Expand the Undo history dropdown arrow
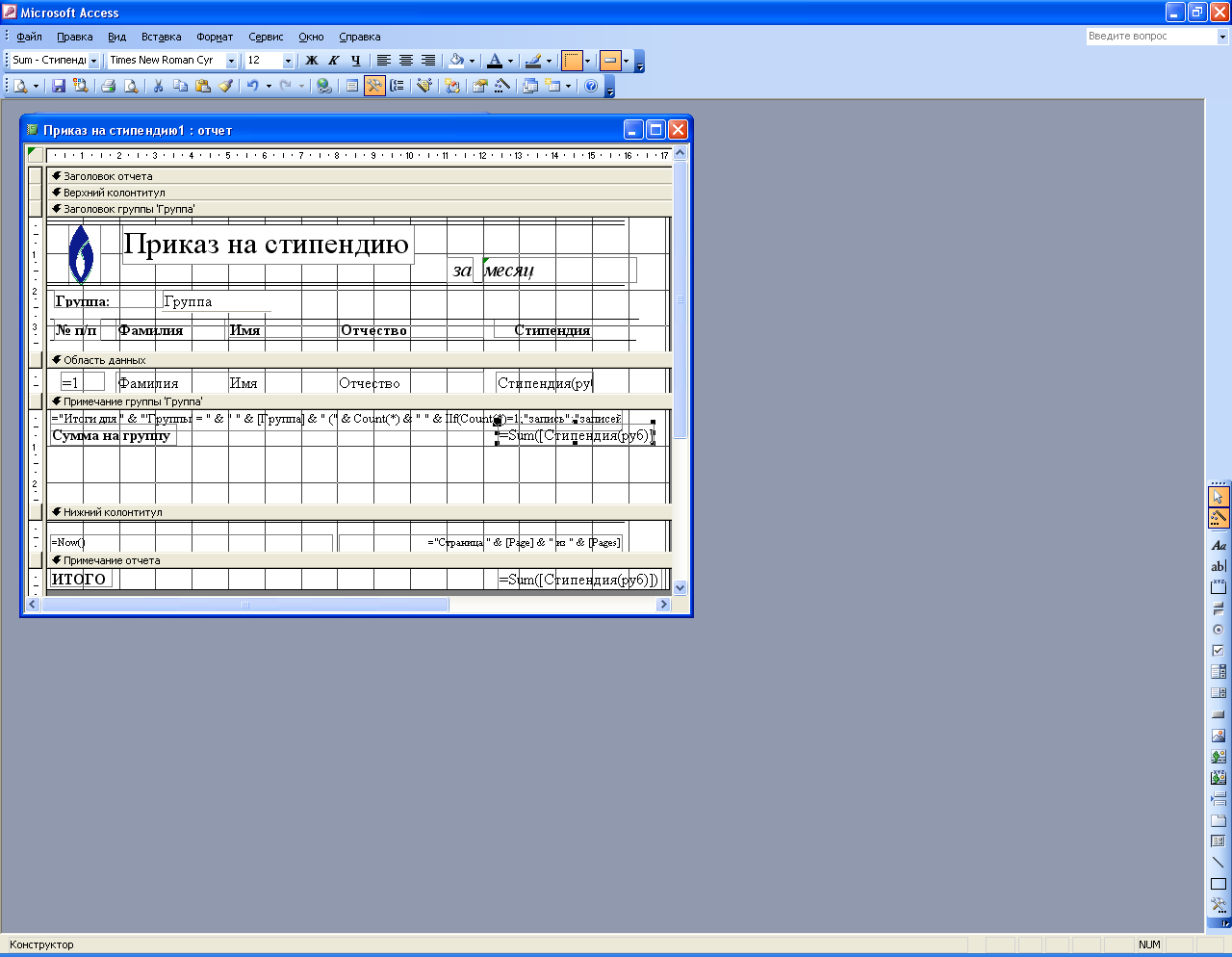This screenshot has height=957, width=1232. pyautogui.click(x=269, y=86)
